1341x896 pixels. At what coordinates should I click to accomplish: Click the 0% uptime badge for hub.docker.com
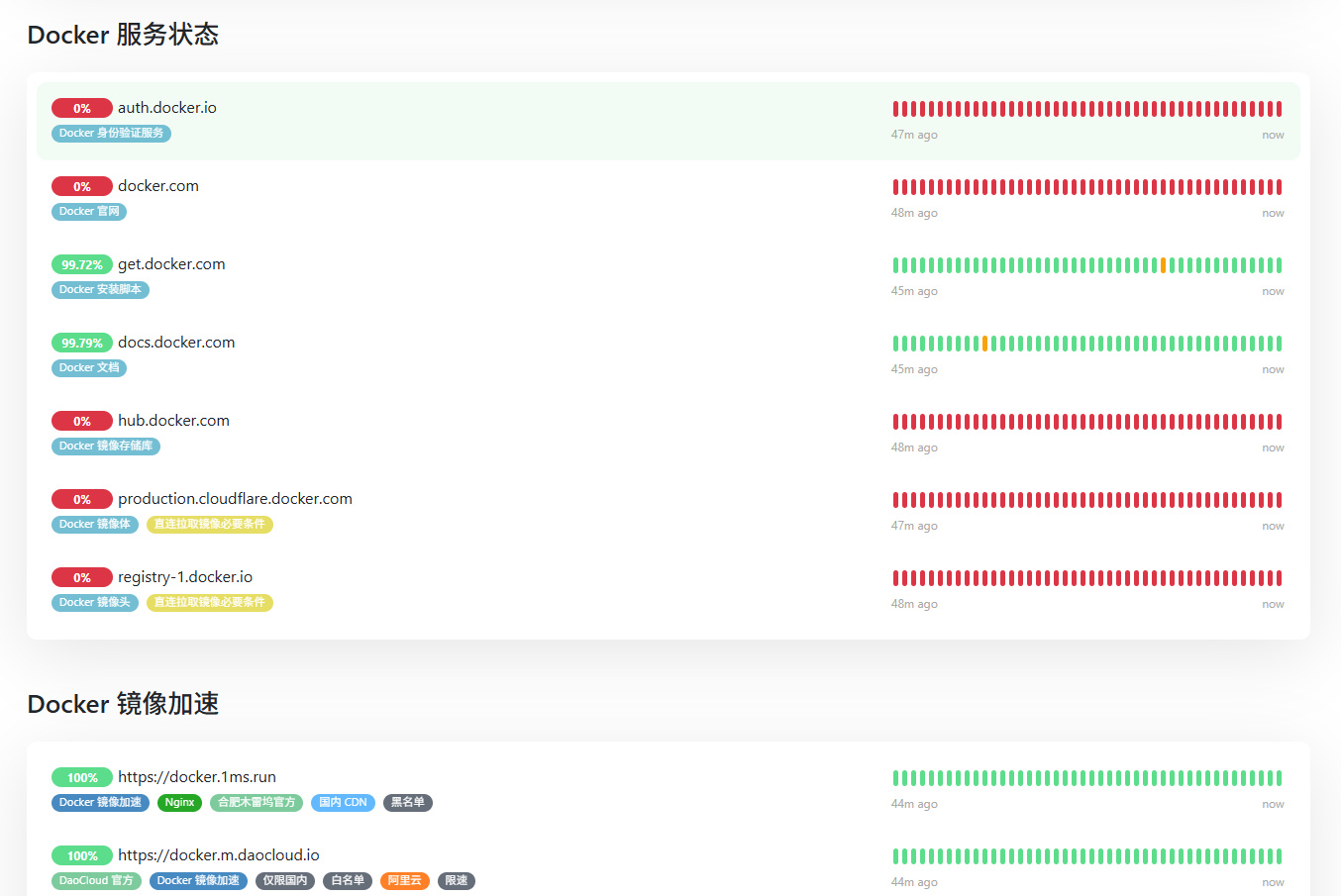(82, 422)
